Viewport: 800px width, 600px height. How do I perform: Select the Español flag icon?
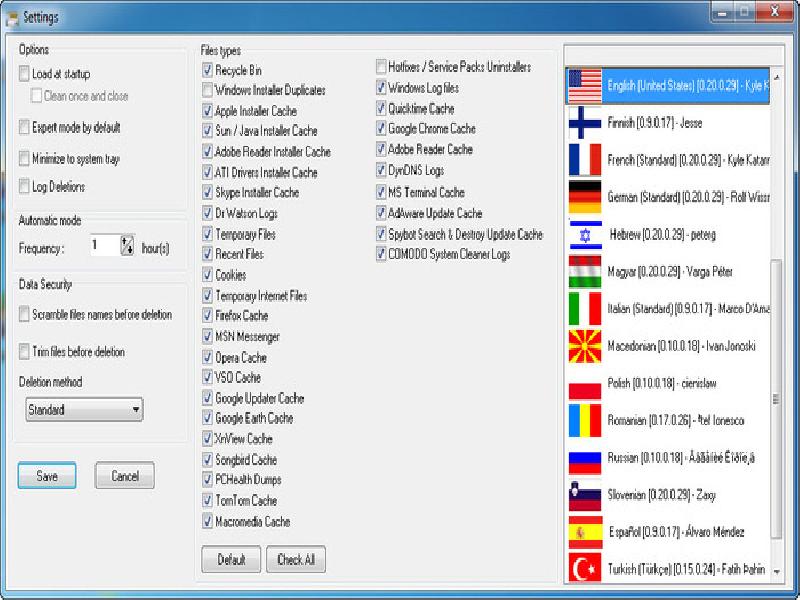585,532
